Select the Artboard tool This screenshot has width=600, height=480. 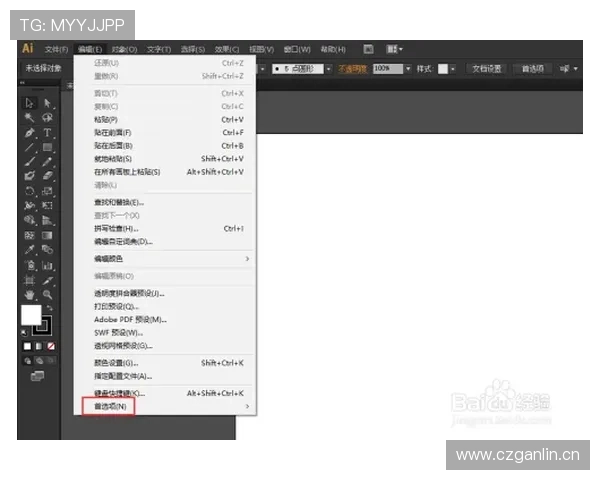pyautogui.click(x=29, y=280)
